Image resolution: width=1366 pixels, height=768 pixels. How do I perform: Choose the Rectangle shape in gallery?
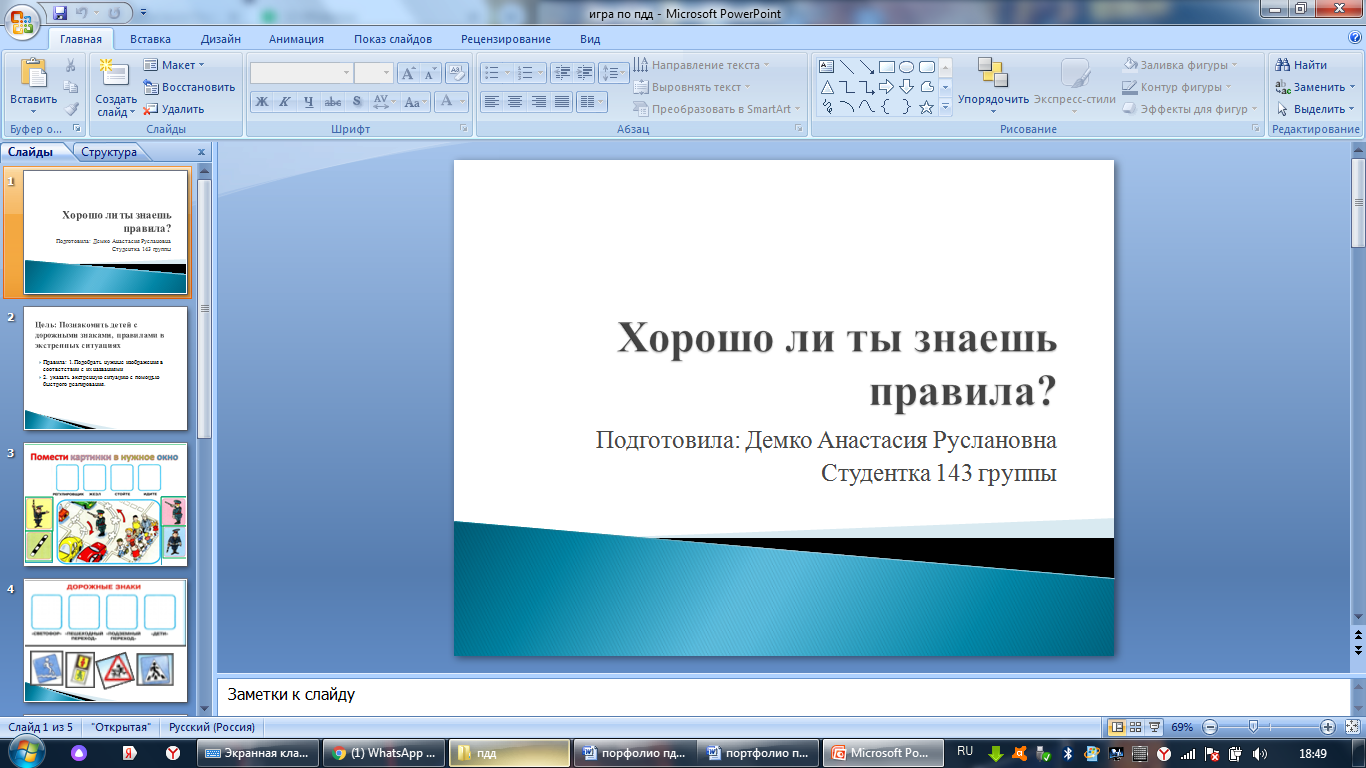[x=886, y=67]
